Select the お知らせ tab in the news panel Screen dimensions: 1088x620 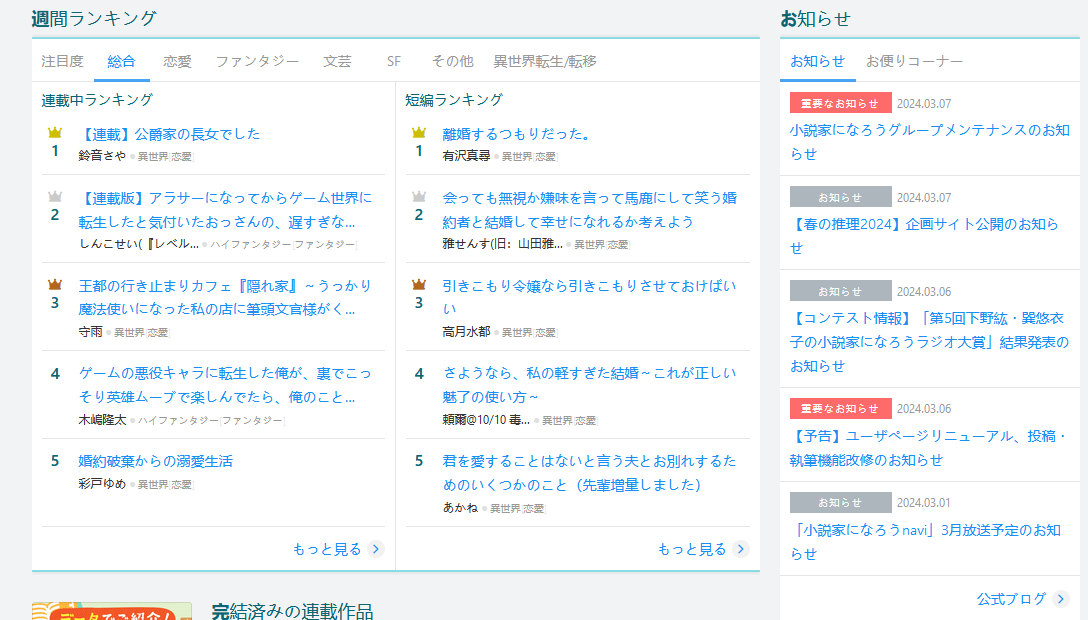817,61
